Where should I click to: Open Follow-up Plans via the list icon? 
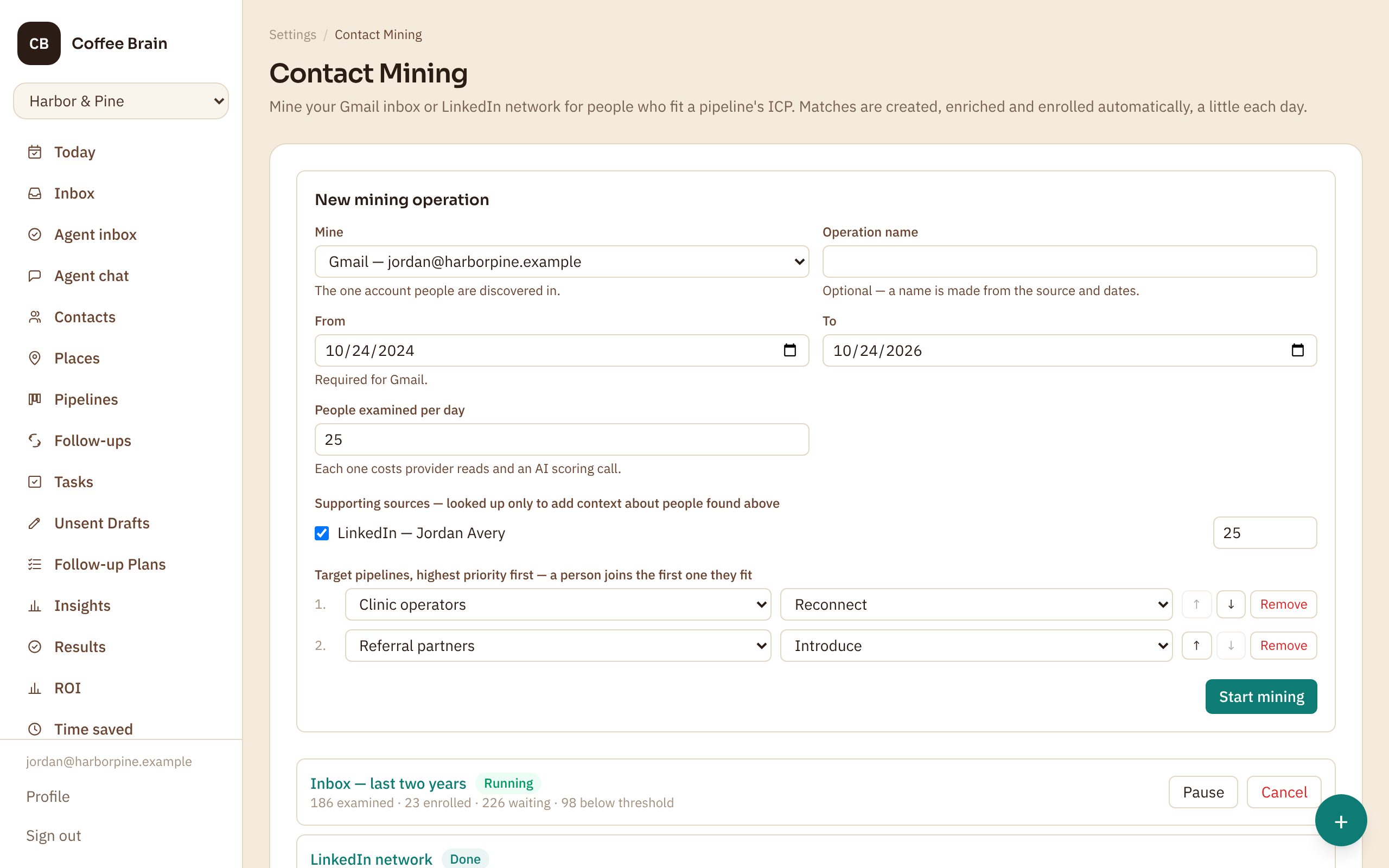click(x=34, y=564)
